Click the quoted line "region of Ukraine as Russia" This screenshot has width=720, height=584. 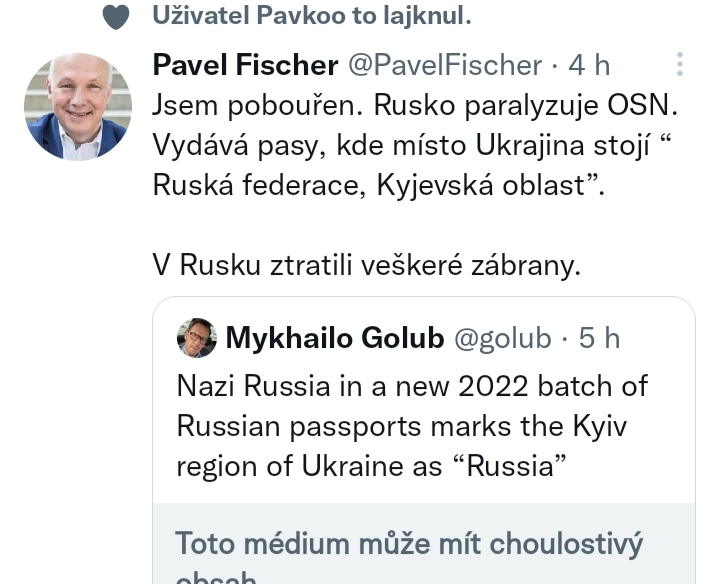point(371,466)
